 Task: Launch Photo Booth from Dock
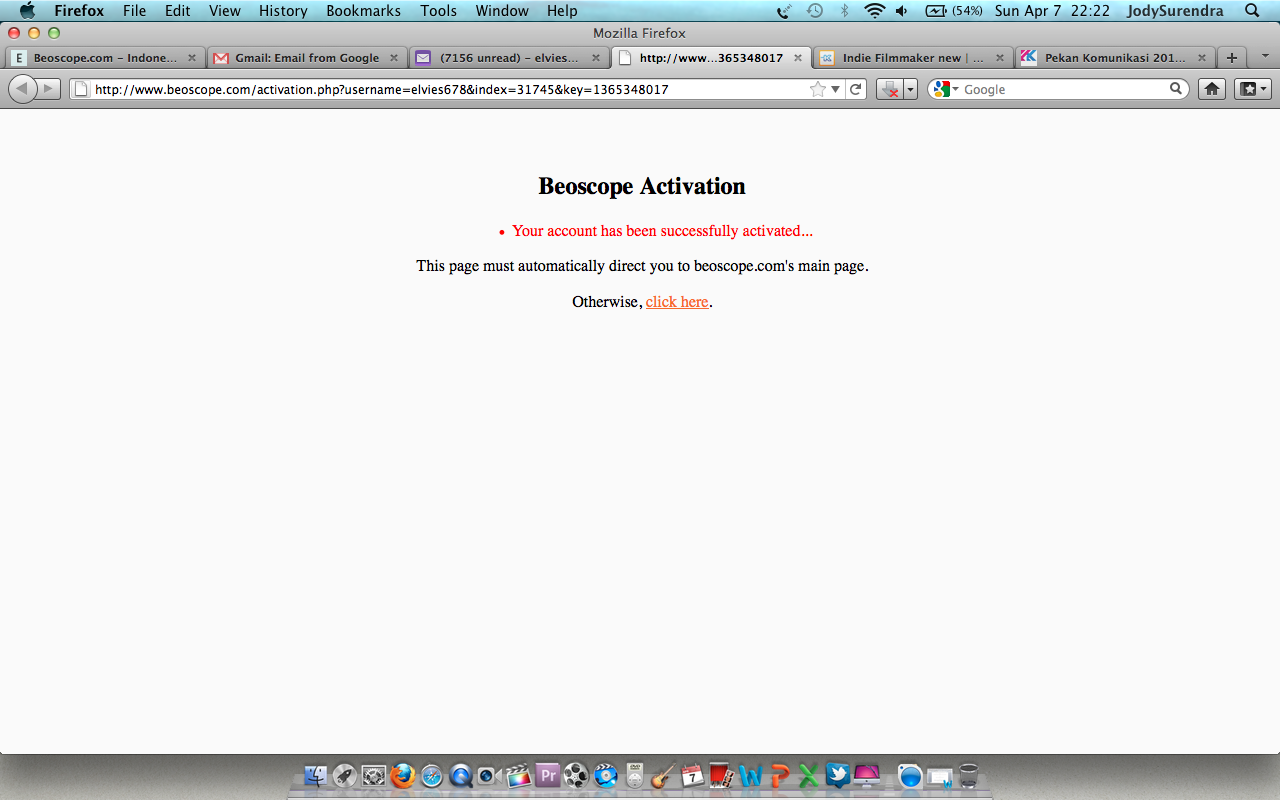721,775
